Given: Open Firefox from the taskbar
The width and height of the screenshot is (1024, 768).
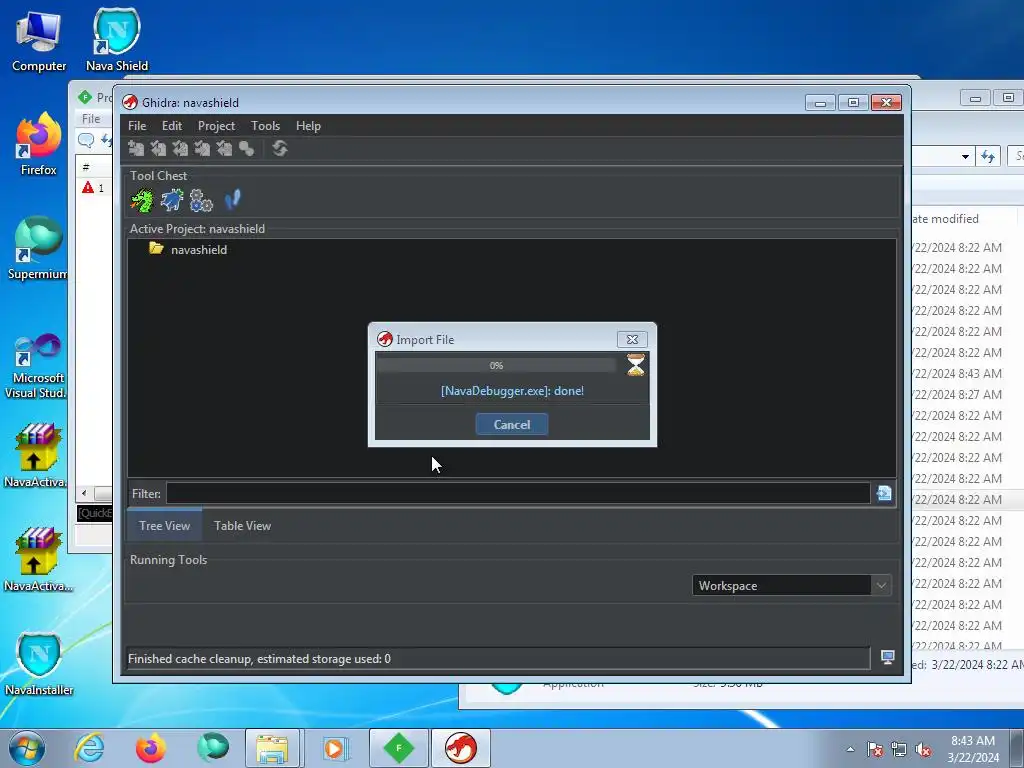Looking at the screenshot, I should (151, 748).
